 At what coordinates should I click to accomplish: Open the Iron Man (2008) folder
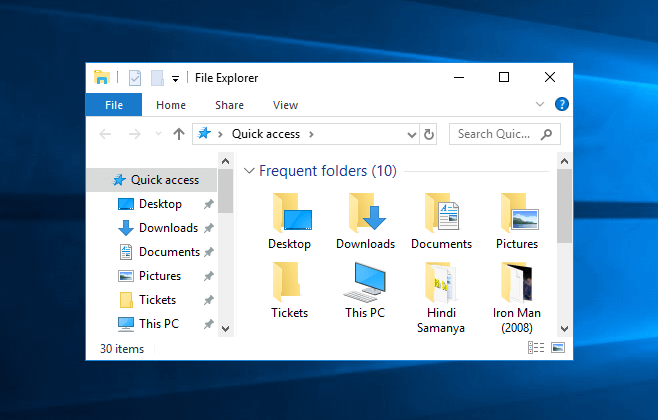pos(516,283)
